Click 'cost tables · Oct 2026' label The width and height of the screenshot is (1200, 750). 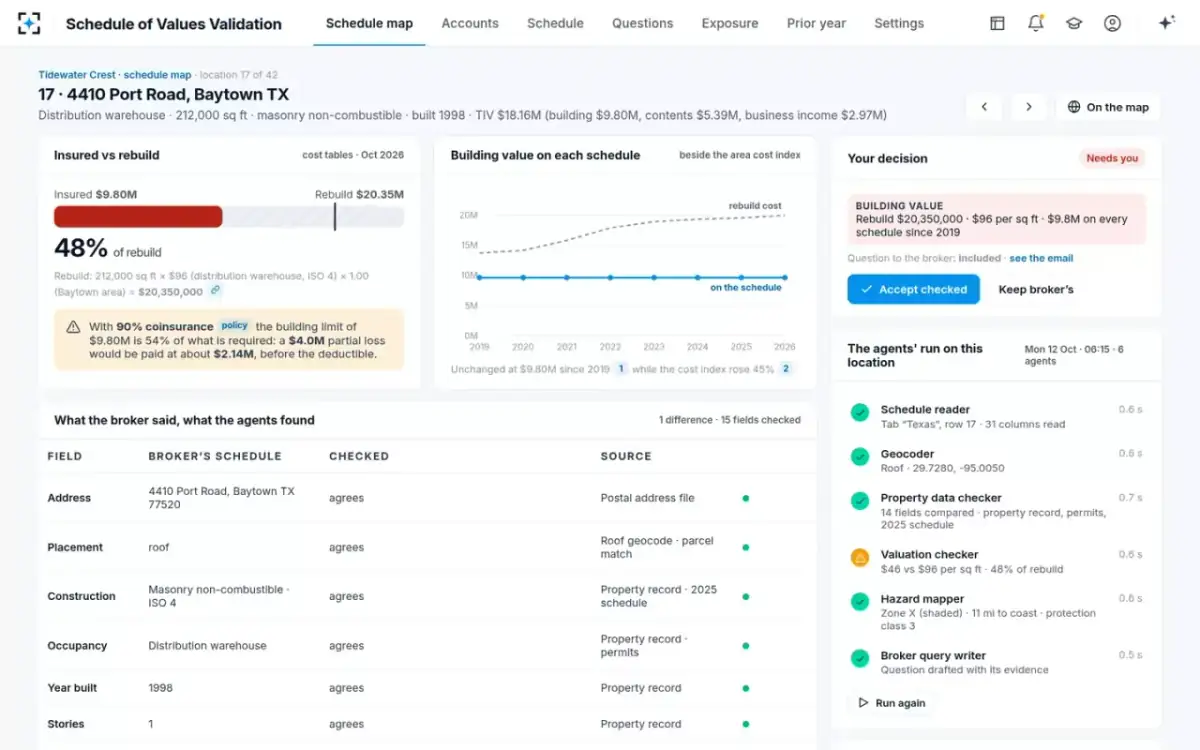(353, 155)
